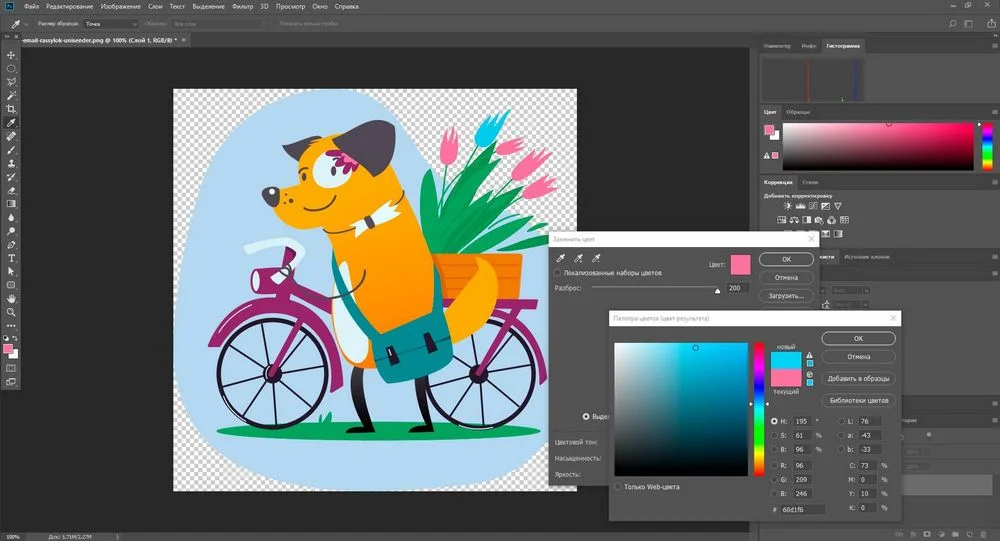
Task: Choose the Eraser tool
Action: [x=11, y=190]
